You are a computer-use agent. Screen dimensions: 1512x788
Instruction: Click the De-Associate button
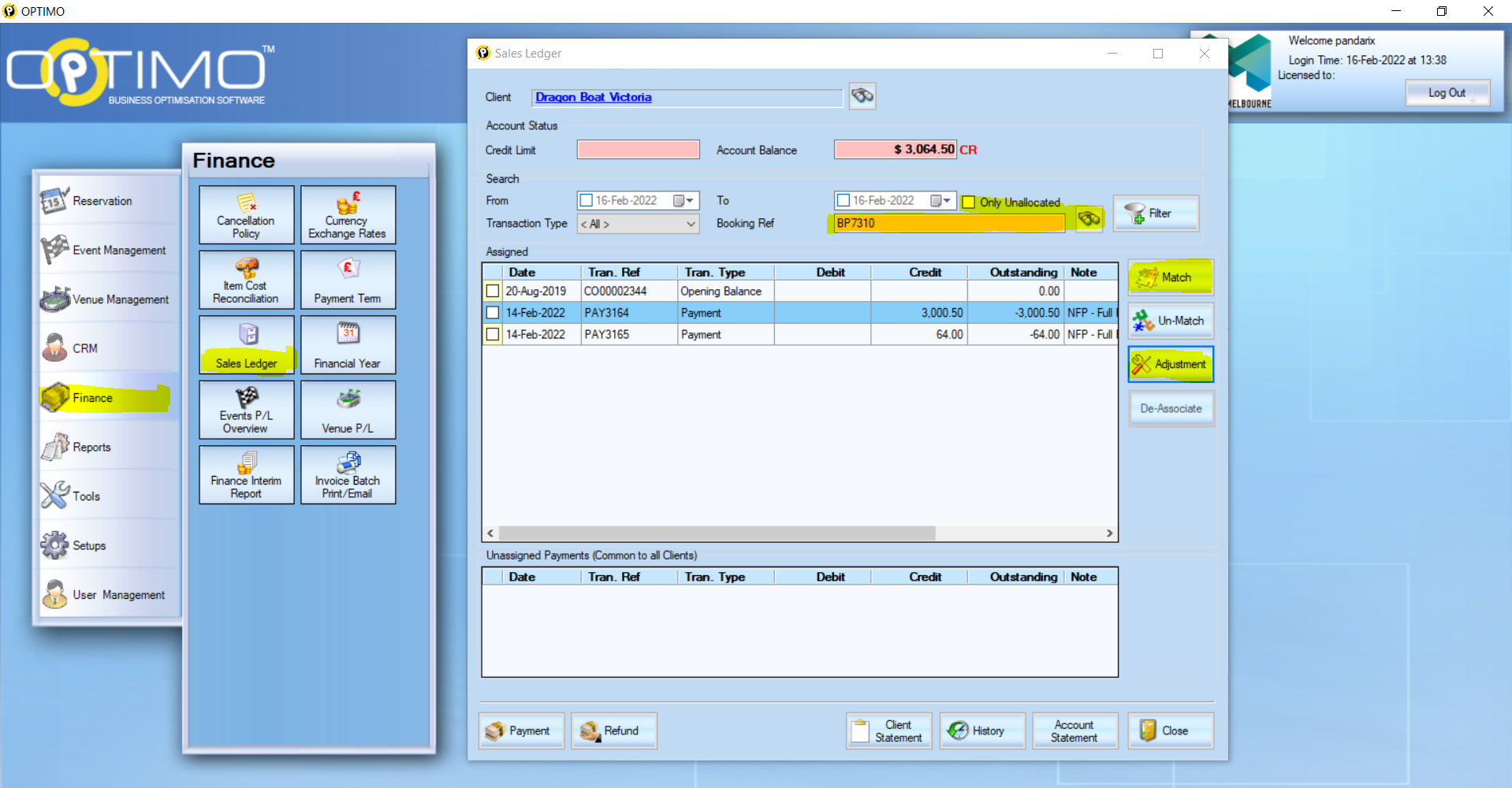tap(1171, 408)
